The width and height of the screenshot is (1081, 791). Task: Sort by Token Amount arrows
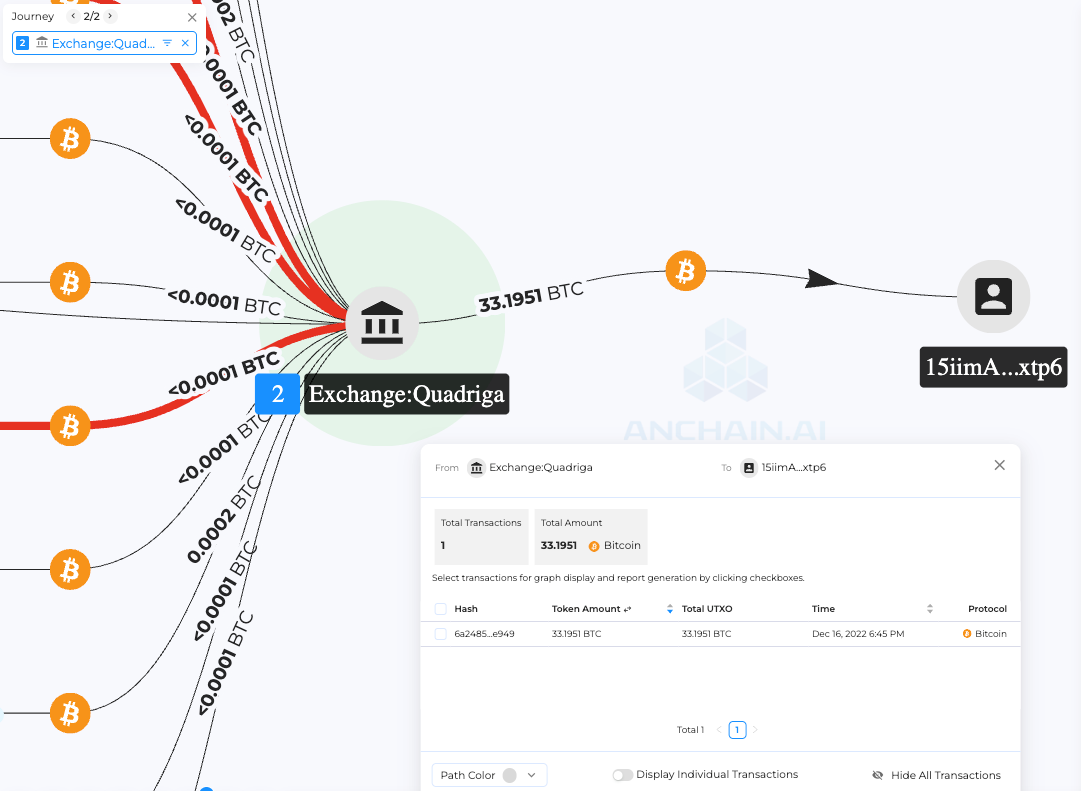[669, 609]
